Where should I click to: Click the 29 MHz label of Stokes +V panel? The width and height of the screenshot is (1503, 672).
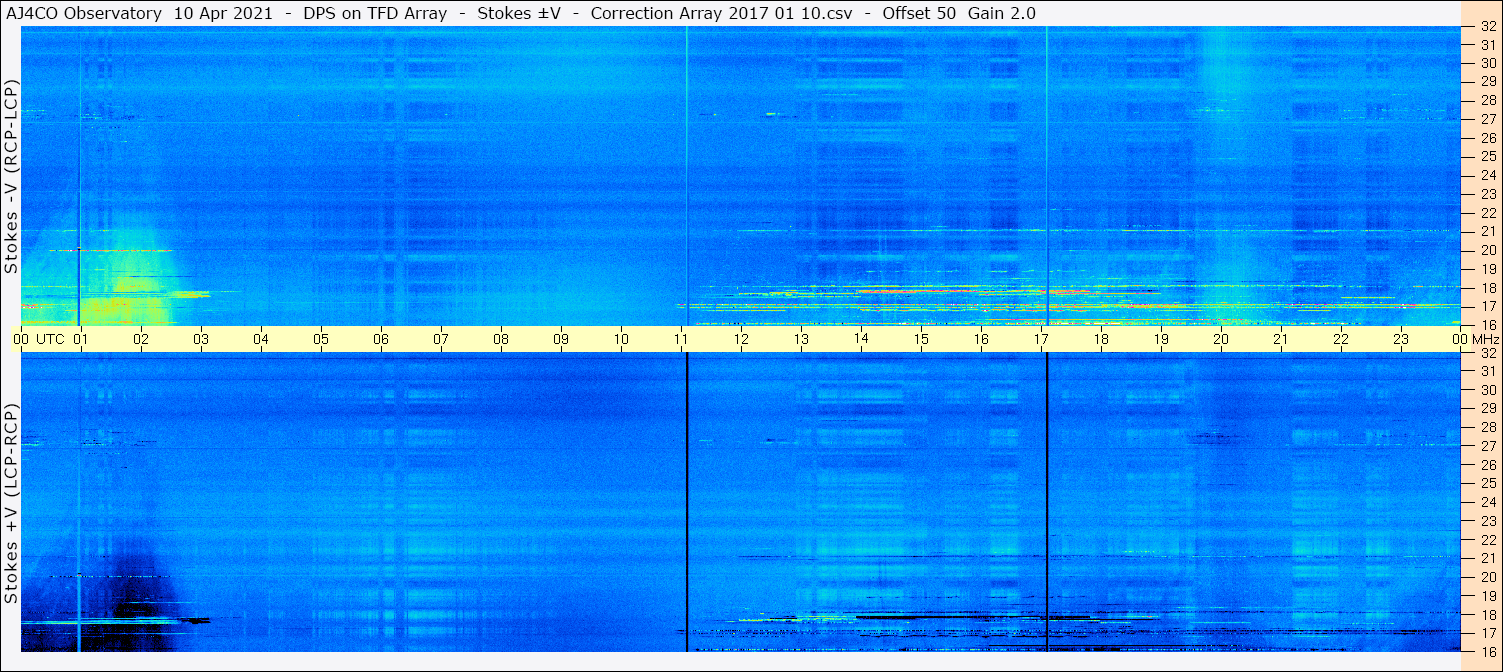pyautogui.click(x=1488, y=409)
